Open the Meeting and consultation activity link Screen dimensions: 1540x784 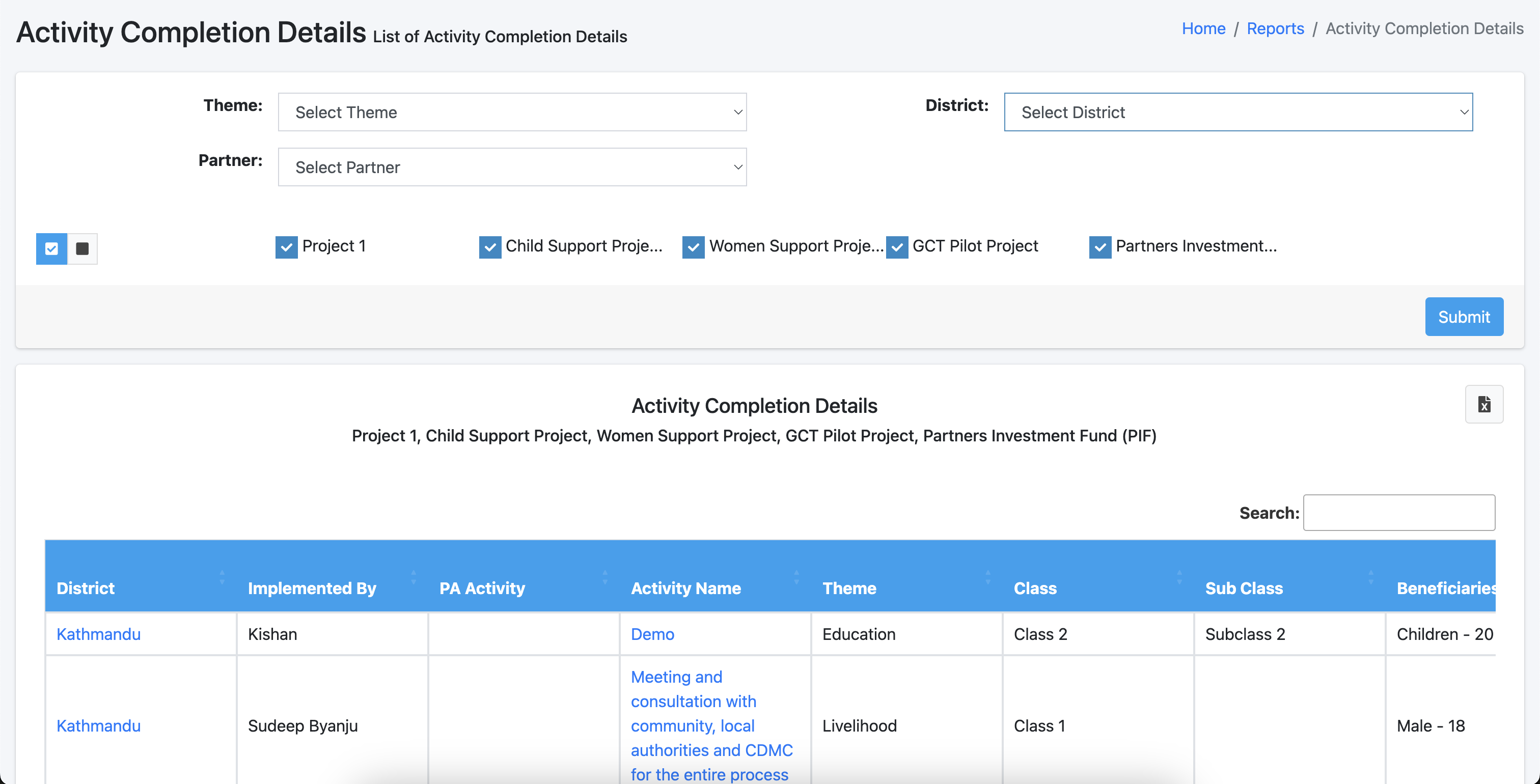point(711,725)
